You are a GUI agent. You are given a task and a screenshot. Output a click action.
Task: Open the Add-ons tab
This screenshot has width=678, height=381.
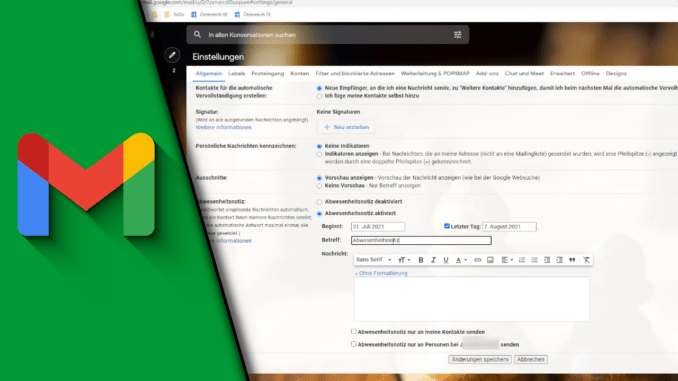(x=487, y=74)
